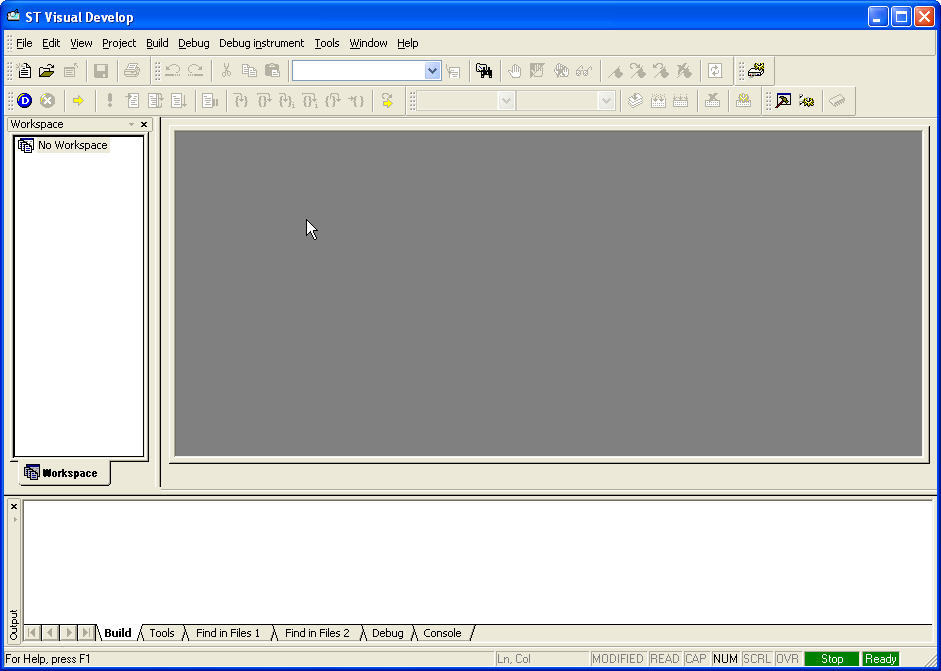
Task: Open the find text combo box dropdown arrow
Action: [432, 71]
